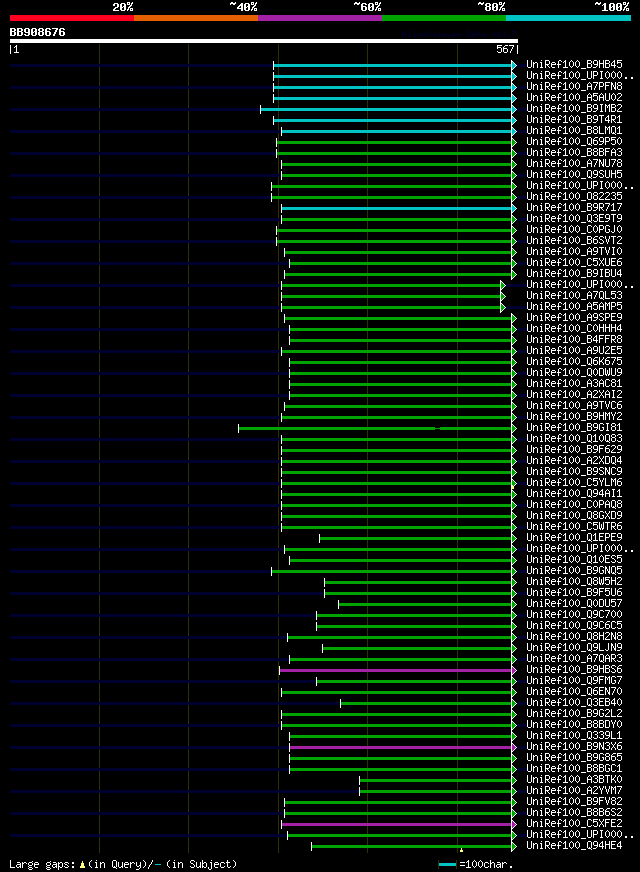Click hit label UniRef100_B9GNQ5

(574, 571)
